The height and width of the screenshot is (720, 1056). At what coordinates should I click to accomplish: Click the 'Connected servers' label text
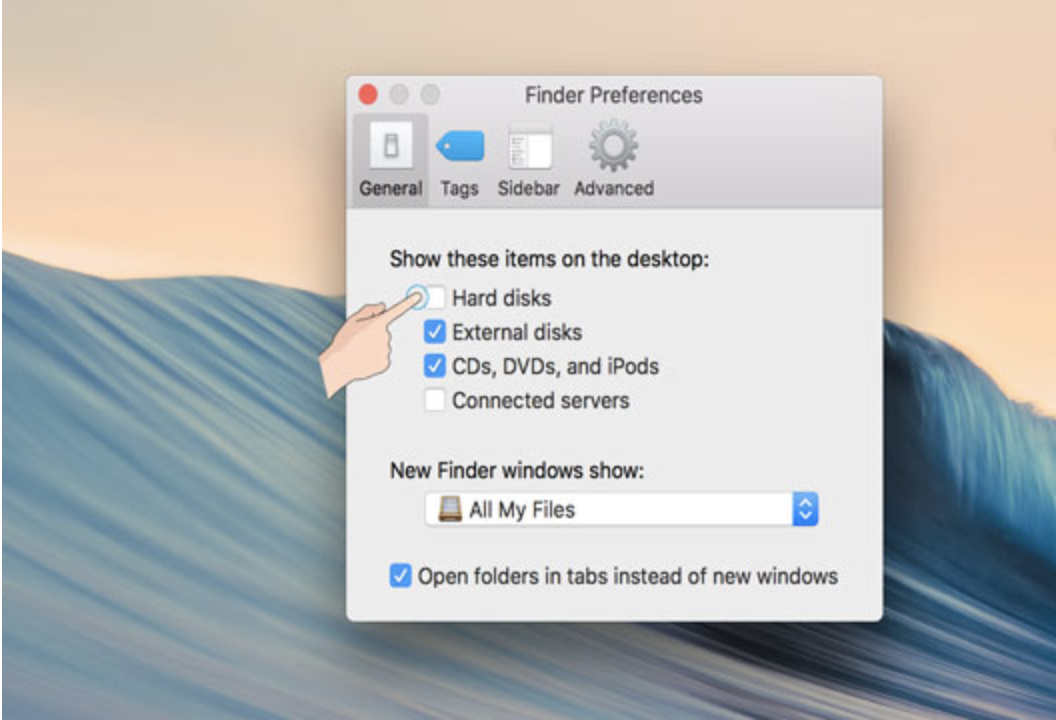[x=541, y=401]
